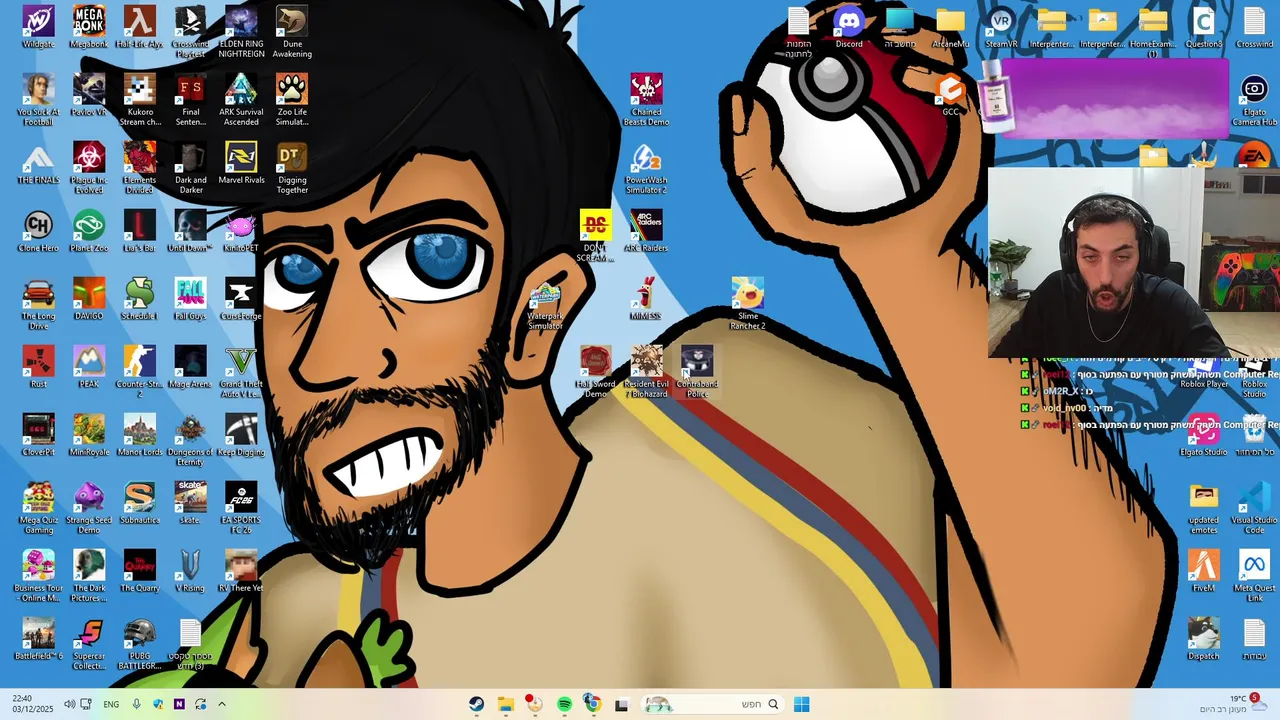Select the DON'T SCREAM icon
The height and width of the screenshot is (720, 1280).
tap(595, 236)
